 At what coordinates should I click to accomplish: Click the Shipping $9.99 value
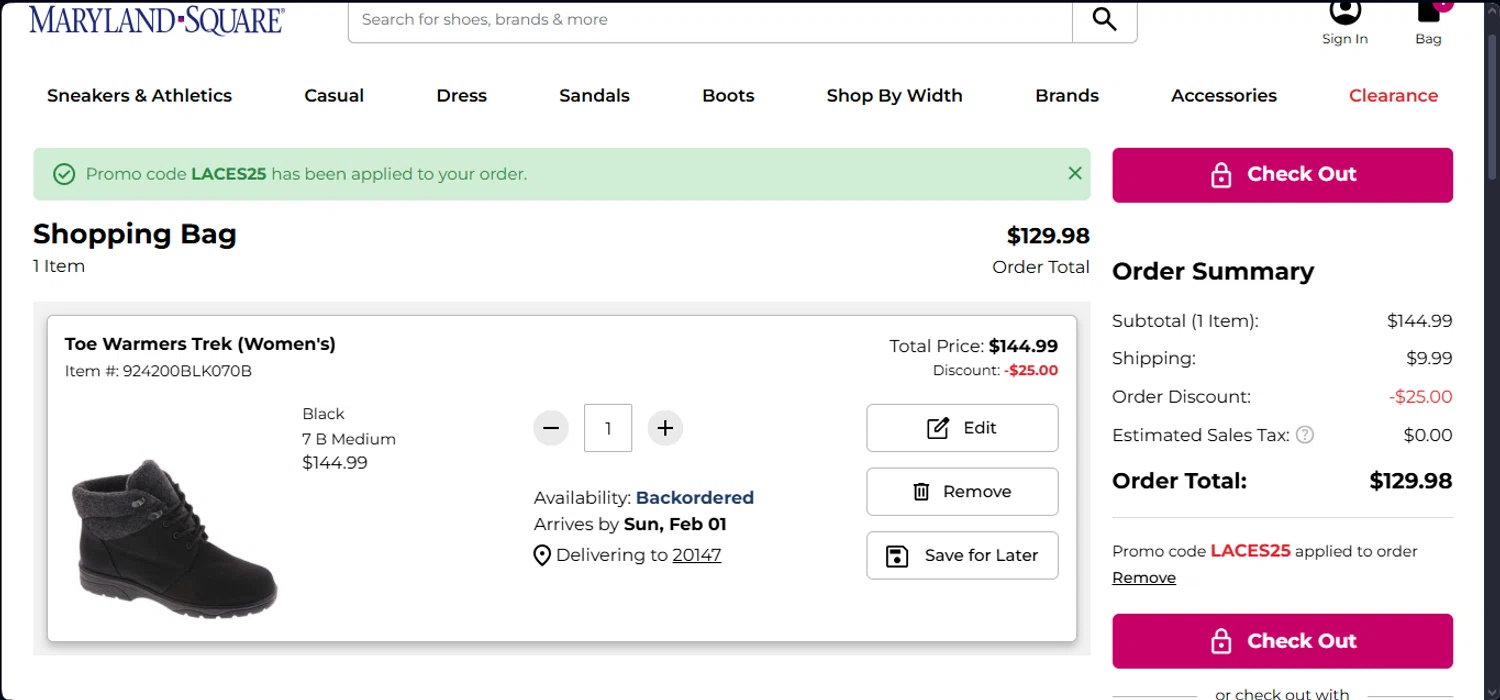pos(1429,358)
